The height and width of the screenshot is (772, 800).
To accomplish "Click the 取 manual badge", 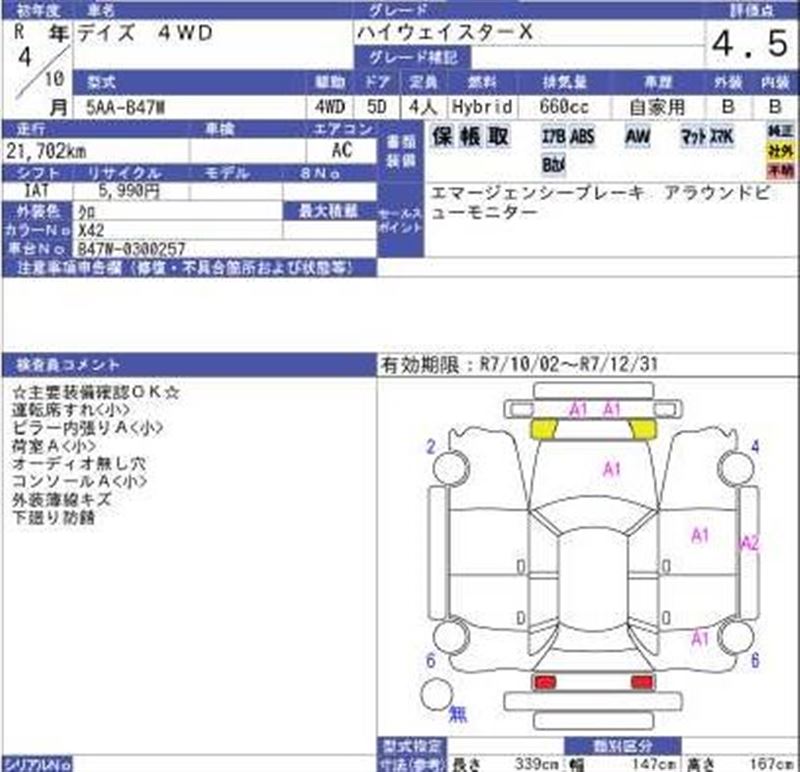I will [498, 136].
